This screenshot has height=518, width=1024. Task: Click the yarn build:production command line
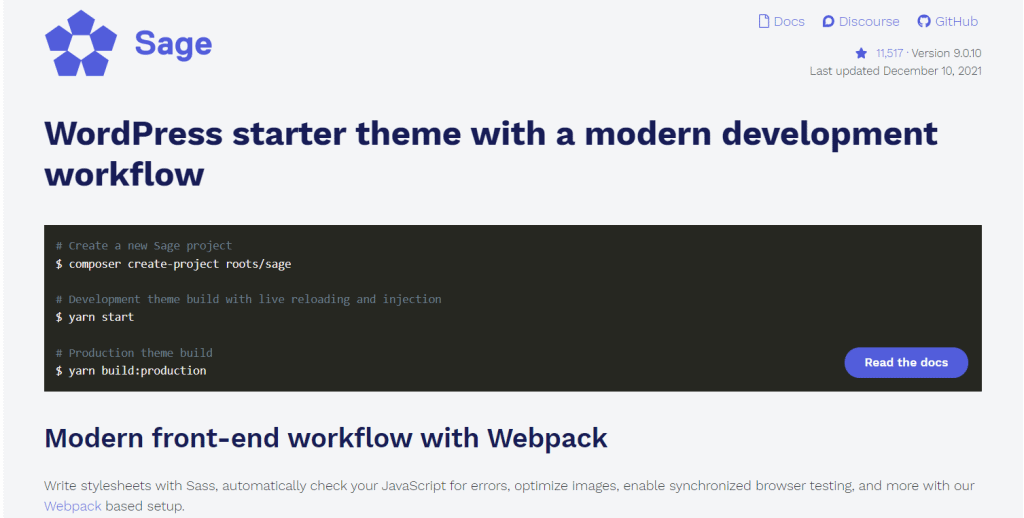pyautogui.click(x=131, y=370)
